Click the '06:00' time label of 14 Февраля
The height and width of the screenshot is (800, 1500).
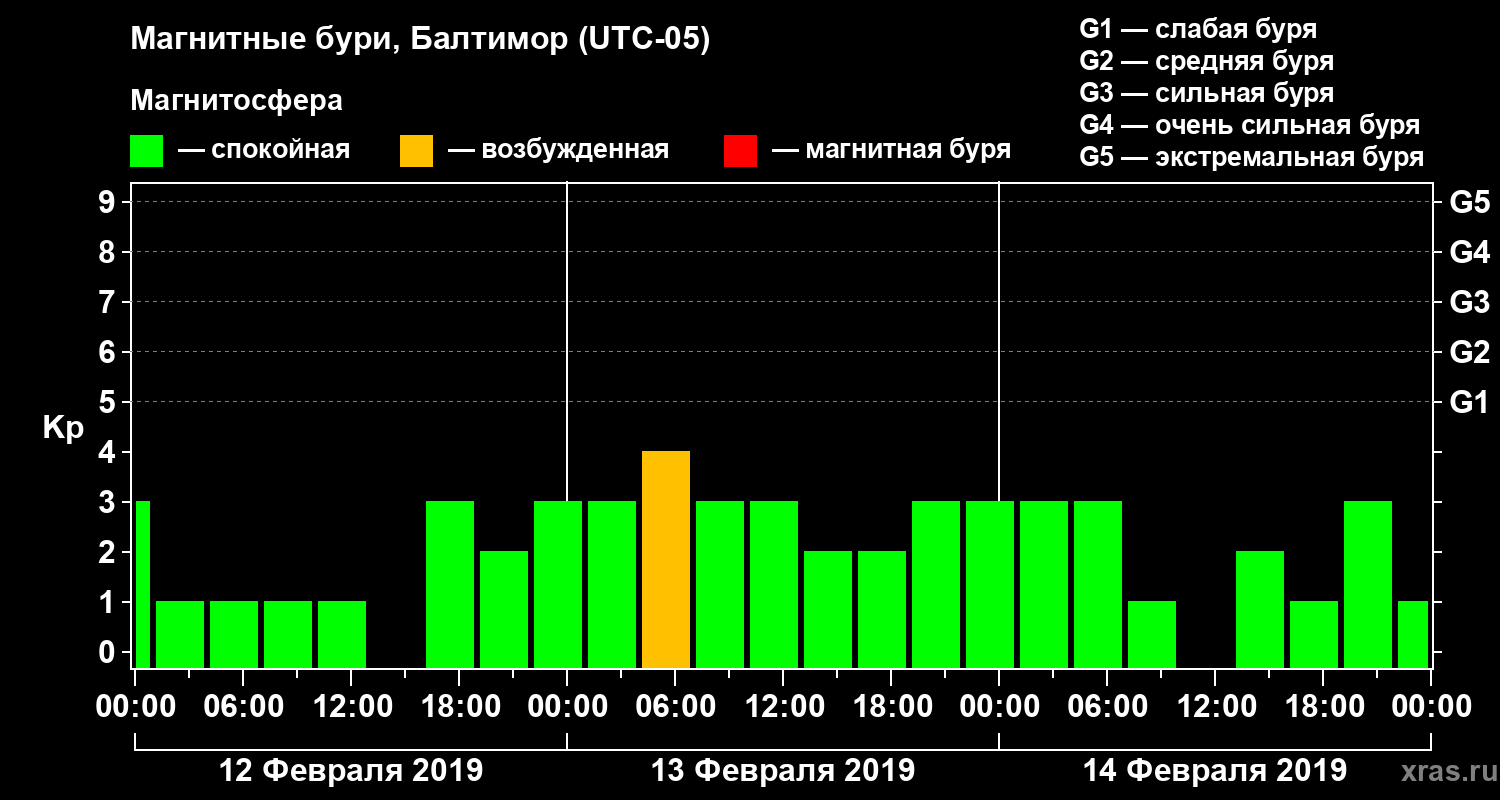click(x=1107, y=706)
